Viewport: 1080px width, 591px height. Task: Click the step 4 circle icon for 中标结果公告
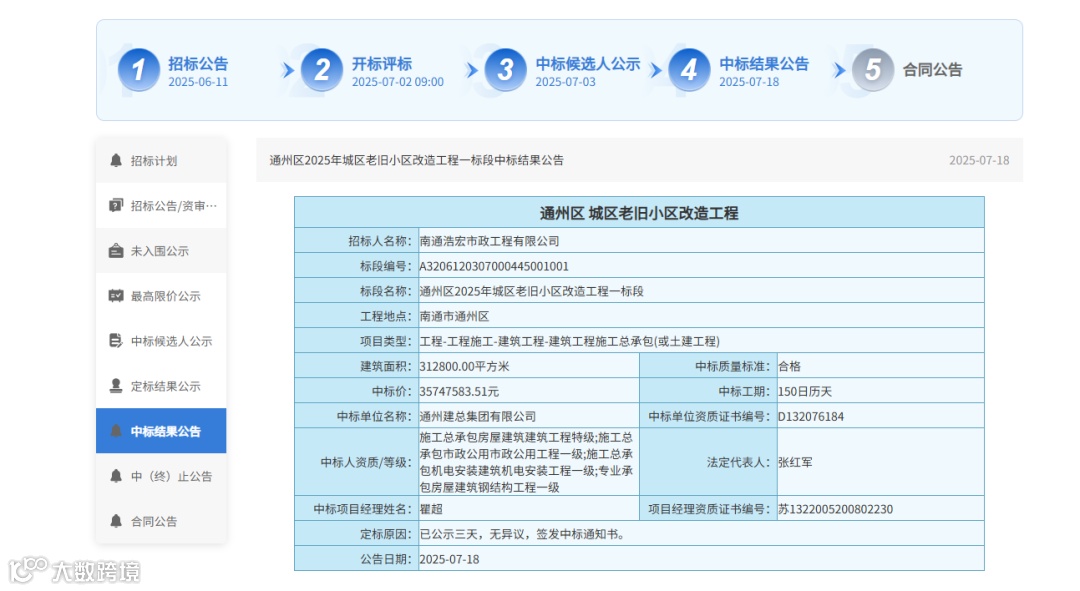point(689,70)
